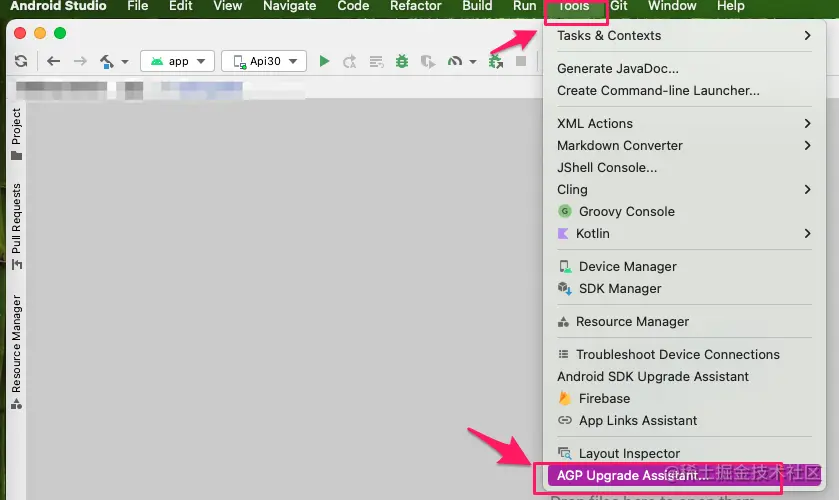Click the Apply Code Changes icon
Viewport: 839px width, 500px height.
click(x=376, y=62)
